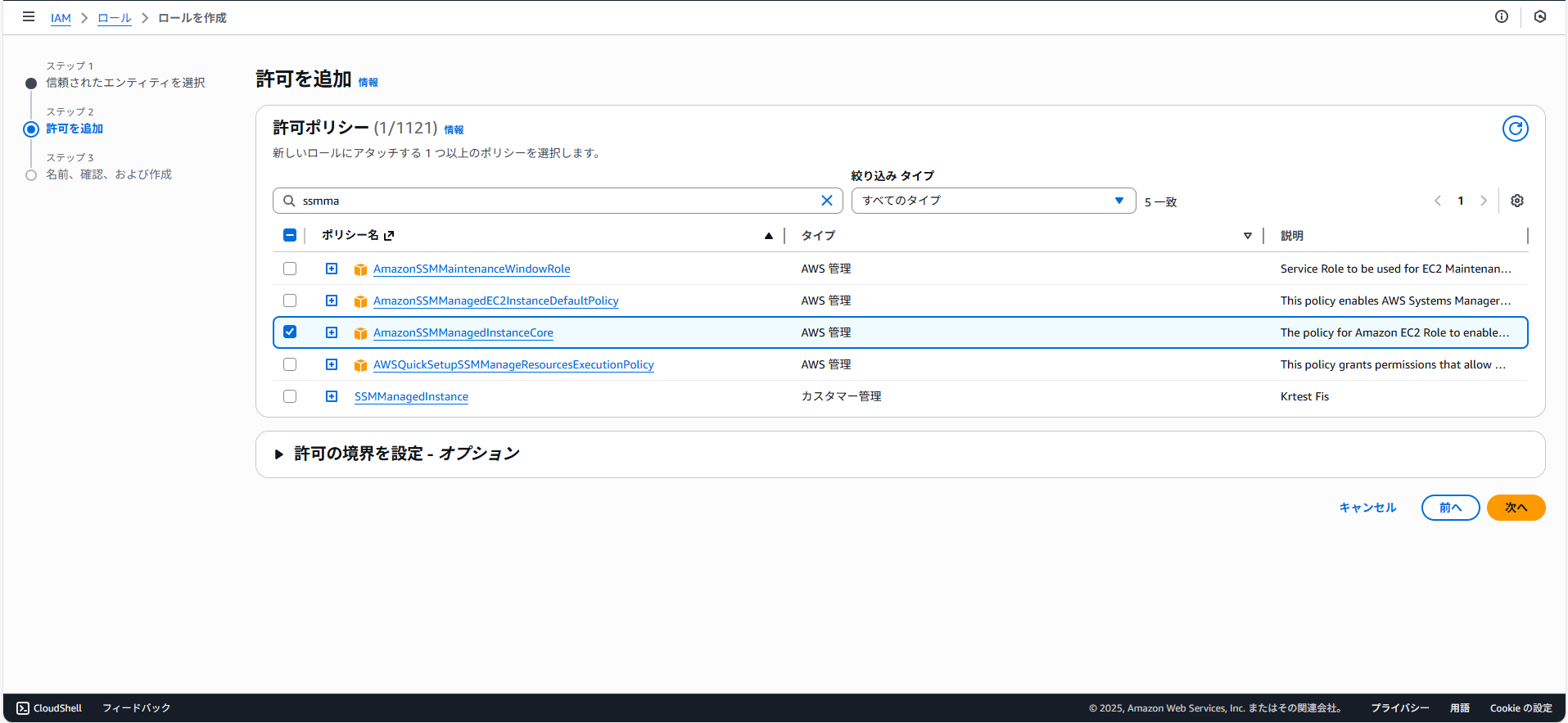This screenshot has height=723, width=1568.
Task: Uncheck AmazonSSMManagedInstanceCore checkbox
Action: click(290, 332)
